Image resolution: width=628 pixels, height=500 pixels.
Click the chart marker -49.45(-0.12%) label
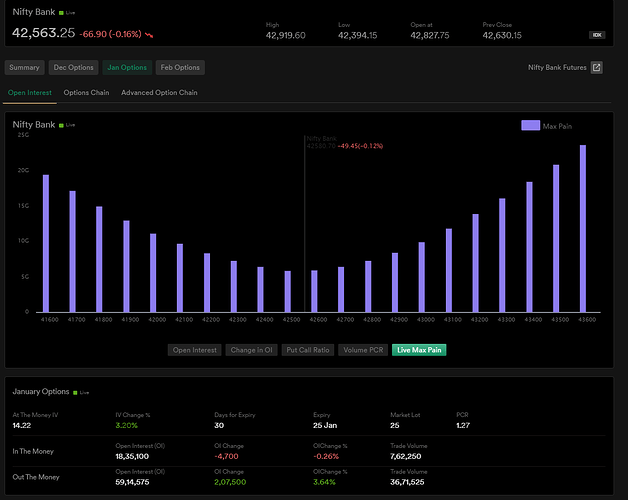point(360,146)
